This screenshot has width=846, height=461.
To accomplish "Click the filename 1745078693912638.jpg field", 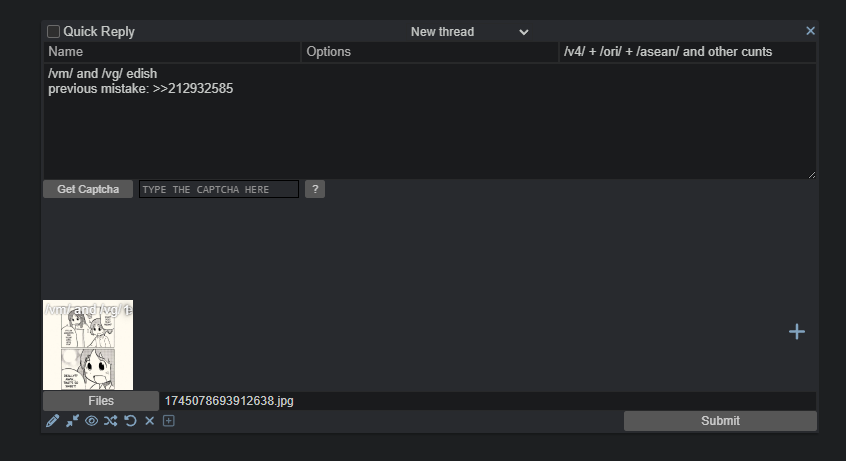I will tap(488, 401).
